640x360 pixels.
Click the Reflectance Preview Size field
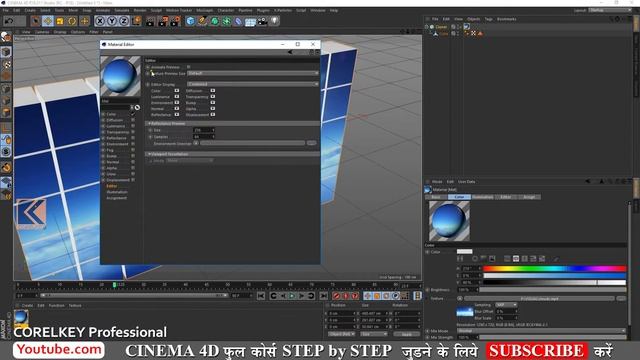point(204,130)
